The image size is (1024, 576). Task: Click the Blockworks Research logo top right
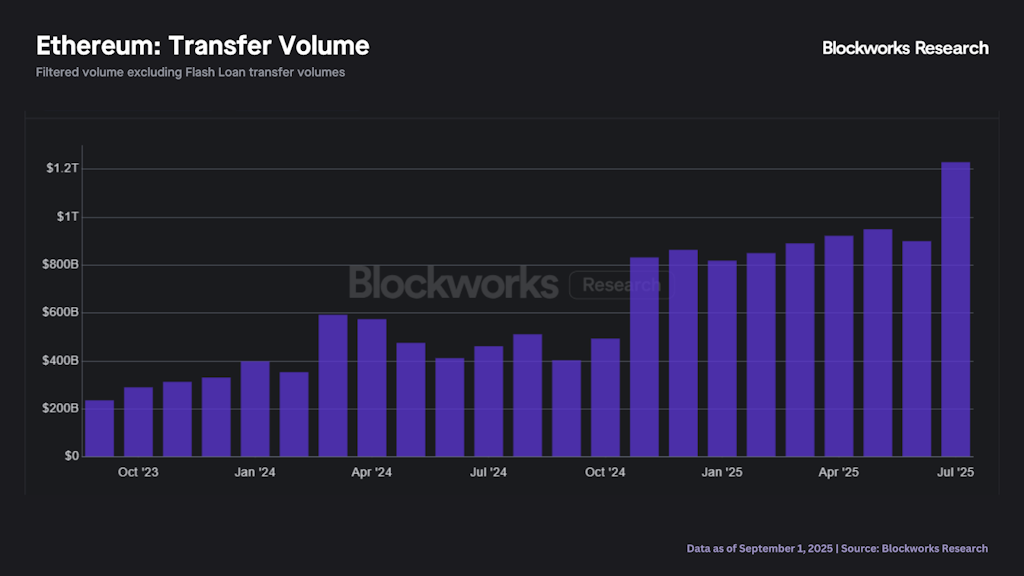click(905, 48)
